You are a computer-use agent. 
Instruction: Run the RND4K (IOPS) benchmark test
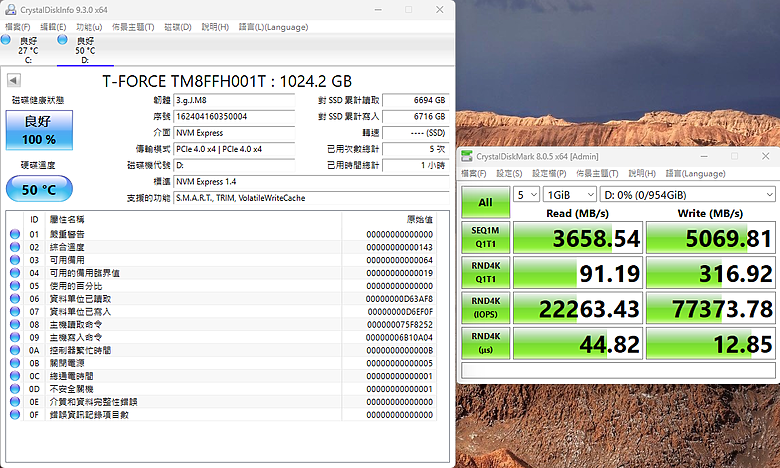coord(486,308)
